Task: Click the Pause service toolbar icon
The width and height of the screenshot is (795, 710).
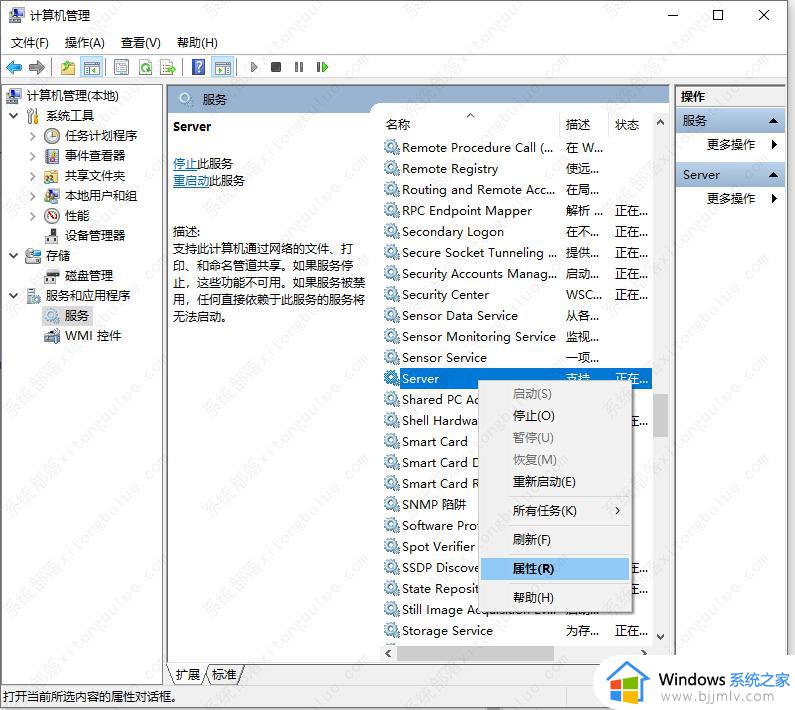Action: pyautogui.click(x=299, y=67)
